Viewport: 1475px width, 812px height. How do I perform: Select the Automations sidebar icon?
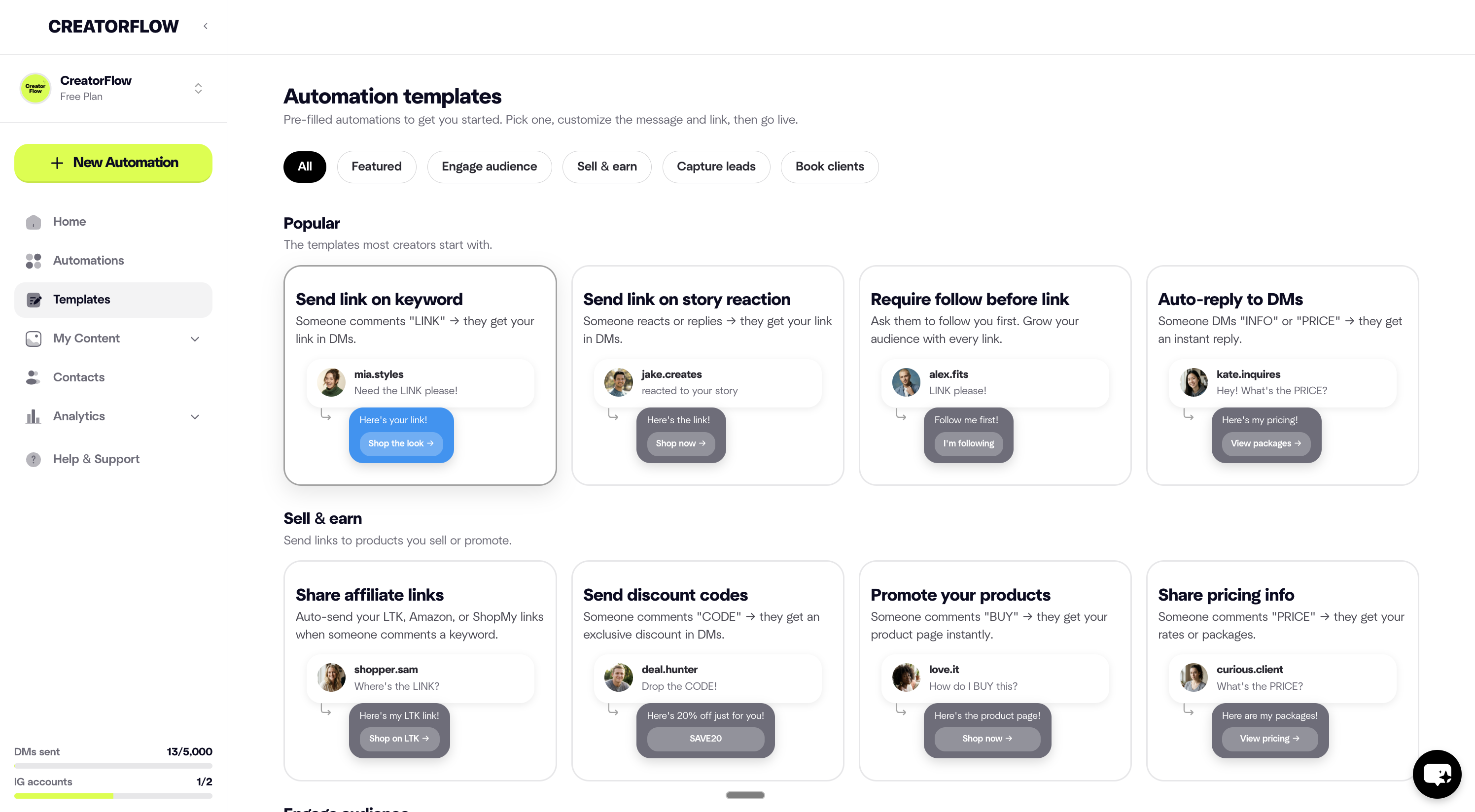33,260
